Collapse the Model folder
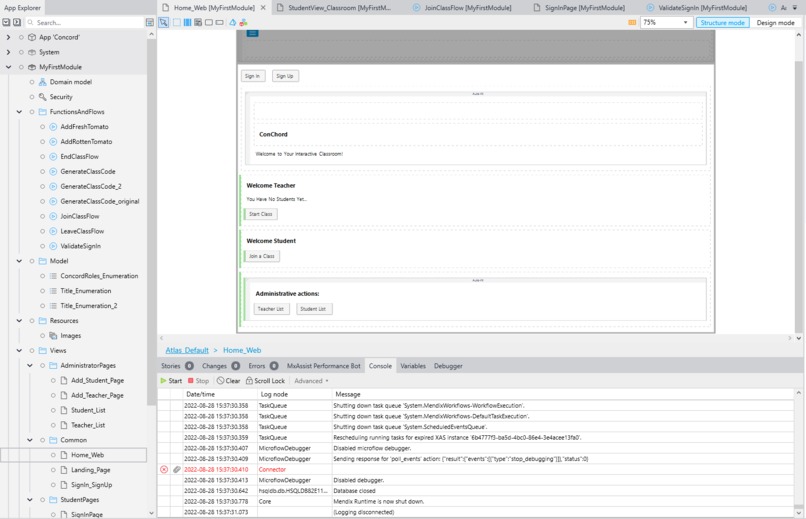The height and width of the screenshot is (519, 806). click(x=19, y=261)
